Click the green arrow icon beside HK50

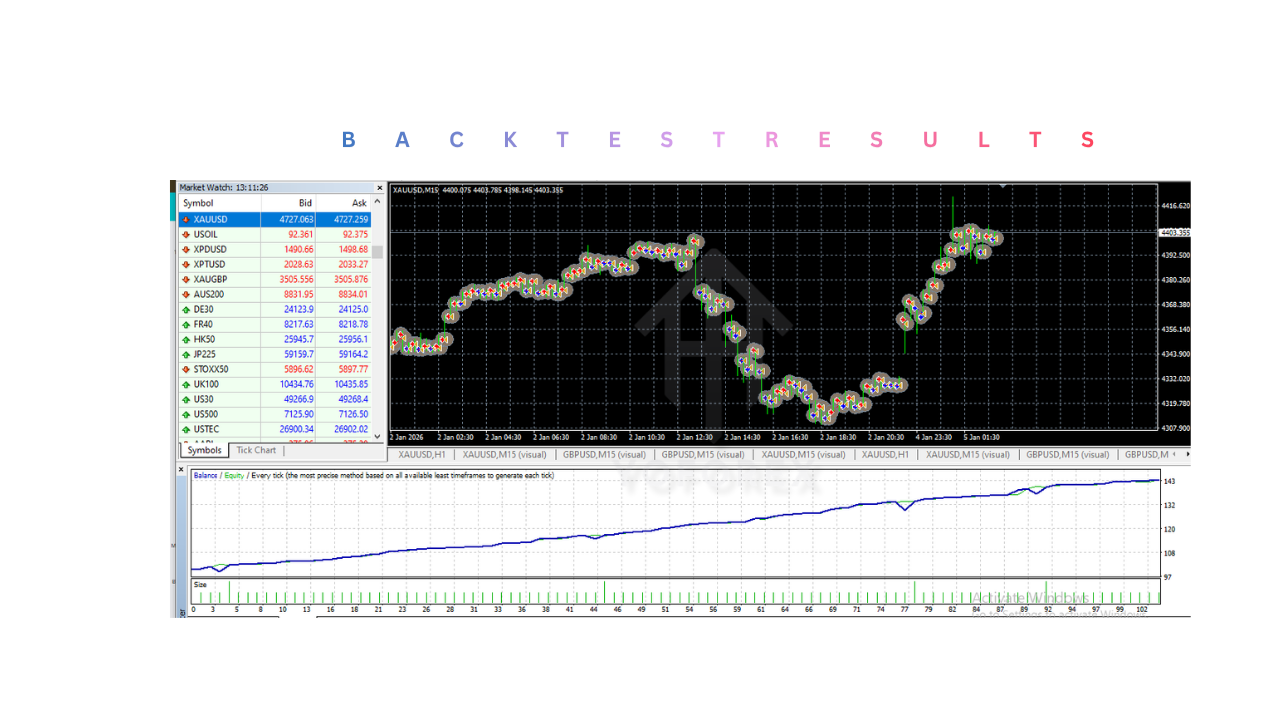pyautogui.click(x=186, y=339)
